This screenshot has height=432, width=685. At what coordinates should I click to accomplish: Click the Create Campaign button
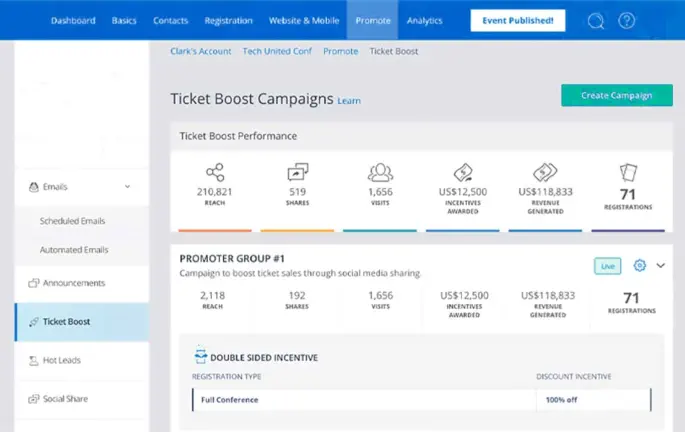(616, 95)
